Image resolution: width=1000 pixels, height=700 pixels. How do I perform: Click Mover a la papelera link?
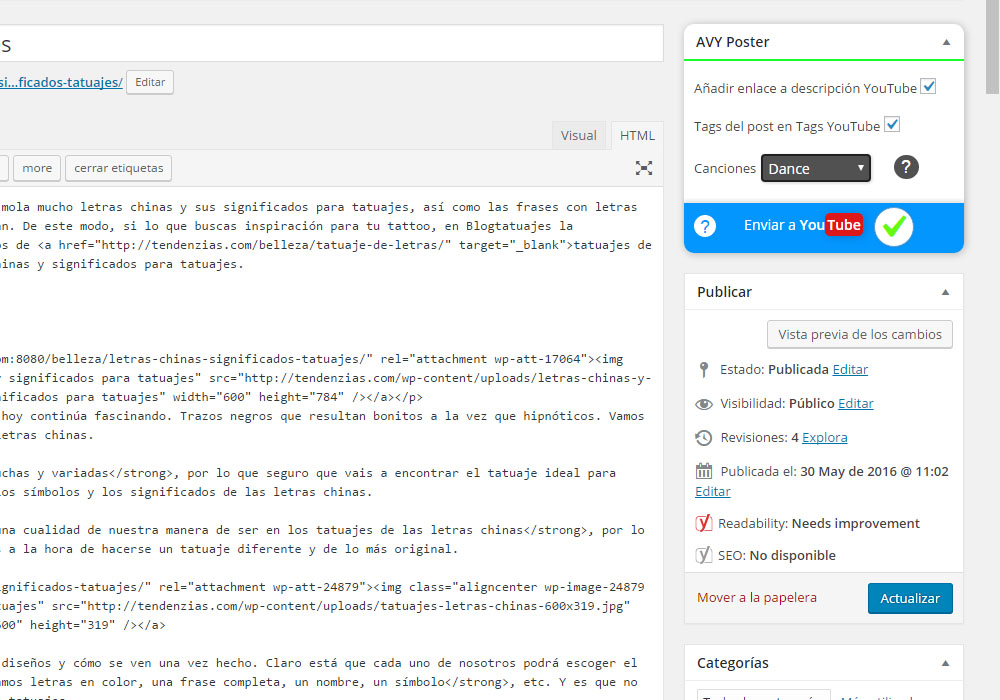(x=756, y=598)
